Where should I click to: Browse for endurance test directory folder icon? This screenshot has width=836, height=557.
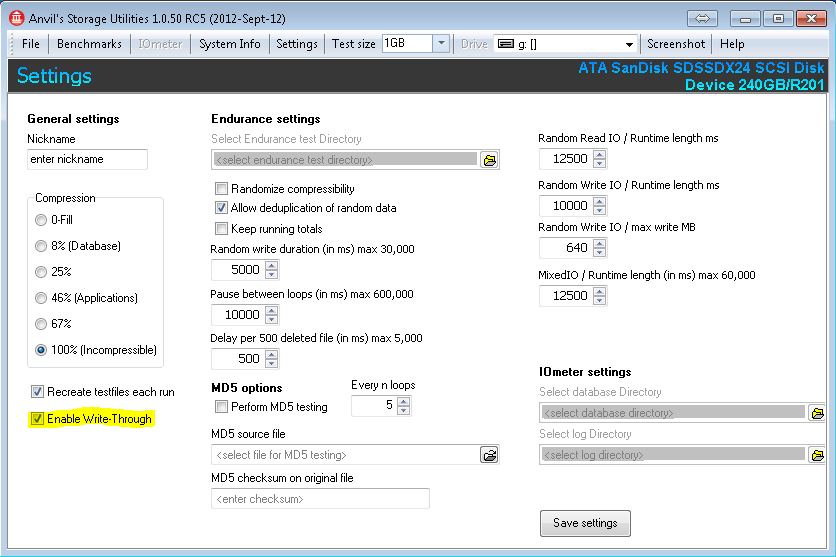coord(489,160)
